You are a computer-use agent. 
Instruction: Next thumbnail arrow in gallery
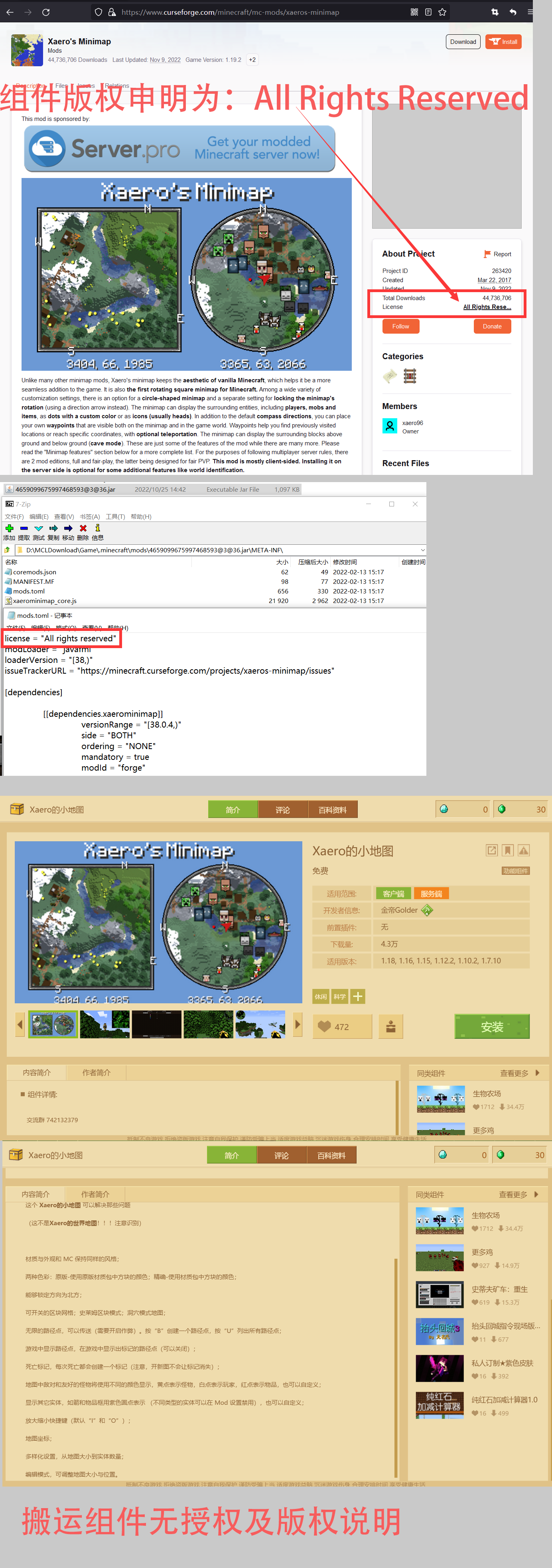(297, 1024)
